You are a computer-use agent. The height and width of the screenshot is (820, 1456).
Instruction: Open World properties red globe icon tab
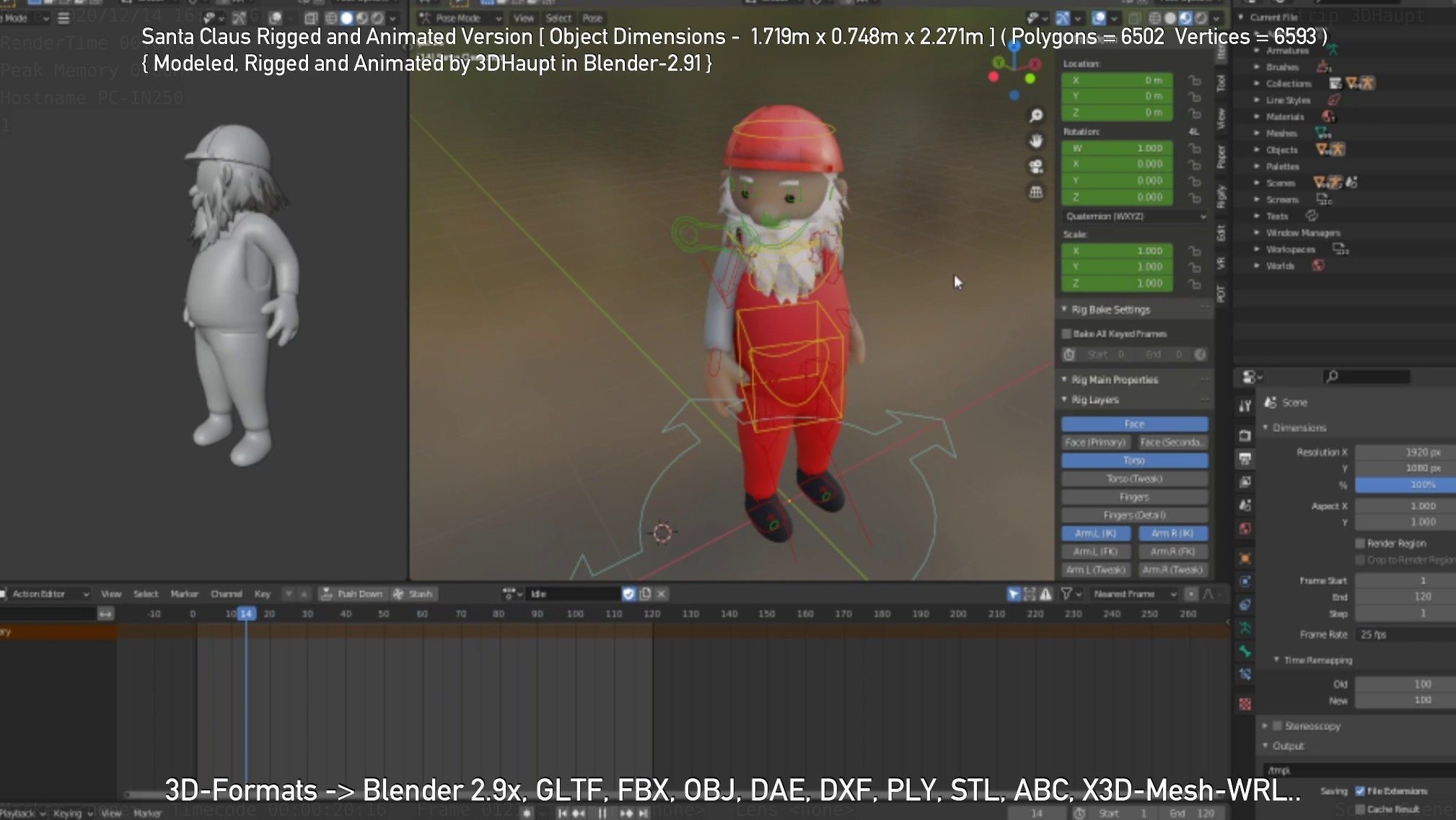(x=1245, y=529)
